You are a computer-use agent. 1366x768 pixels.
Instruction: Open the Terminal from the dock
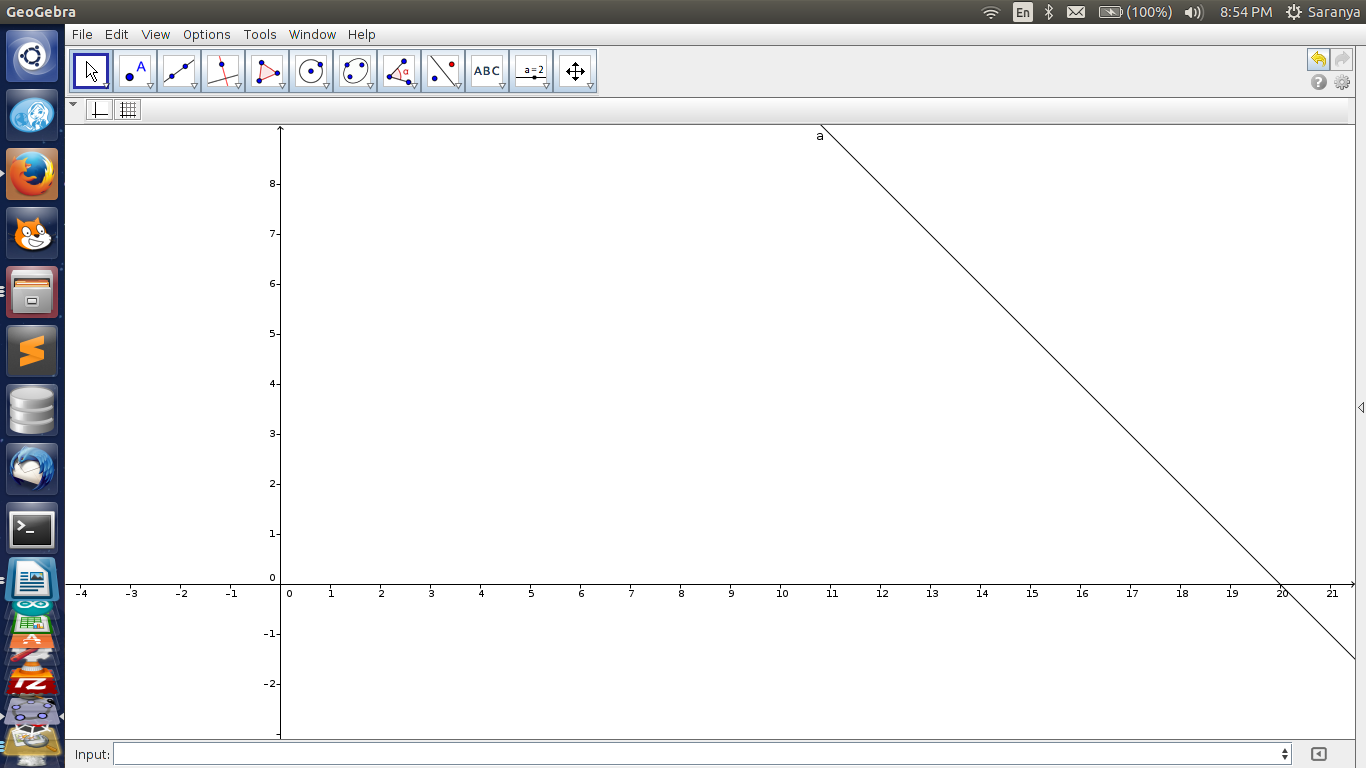(x=33, y=529)
